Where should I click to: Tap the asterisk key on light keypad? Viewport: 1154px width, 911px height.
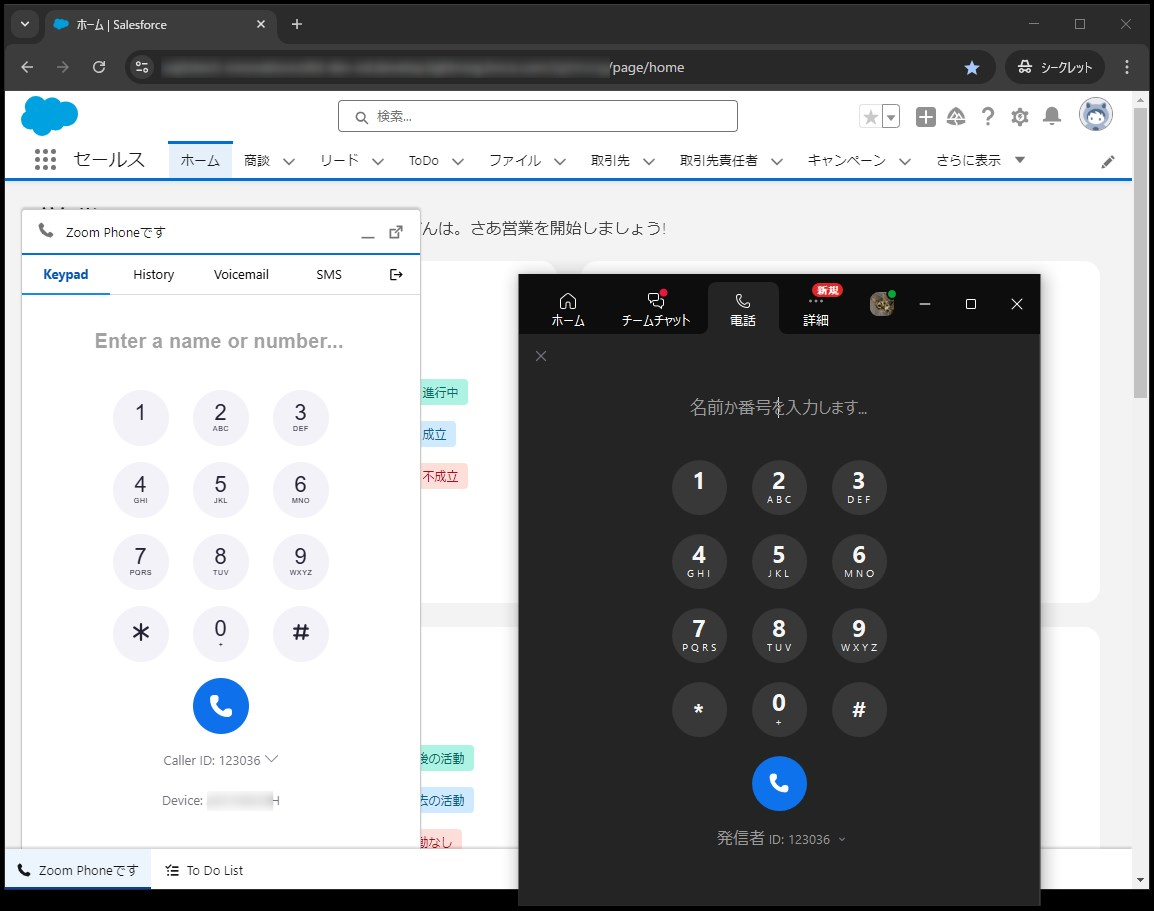click(141, 634)
